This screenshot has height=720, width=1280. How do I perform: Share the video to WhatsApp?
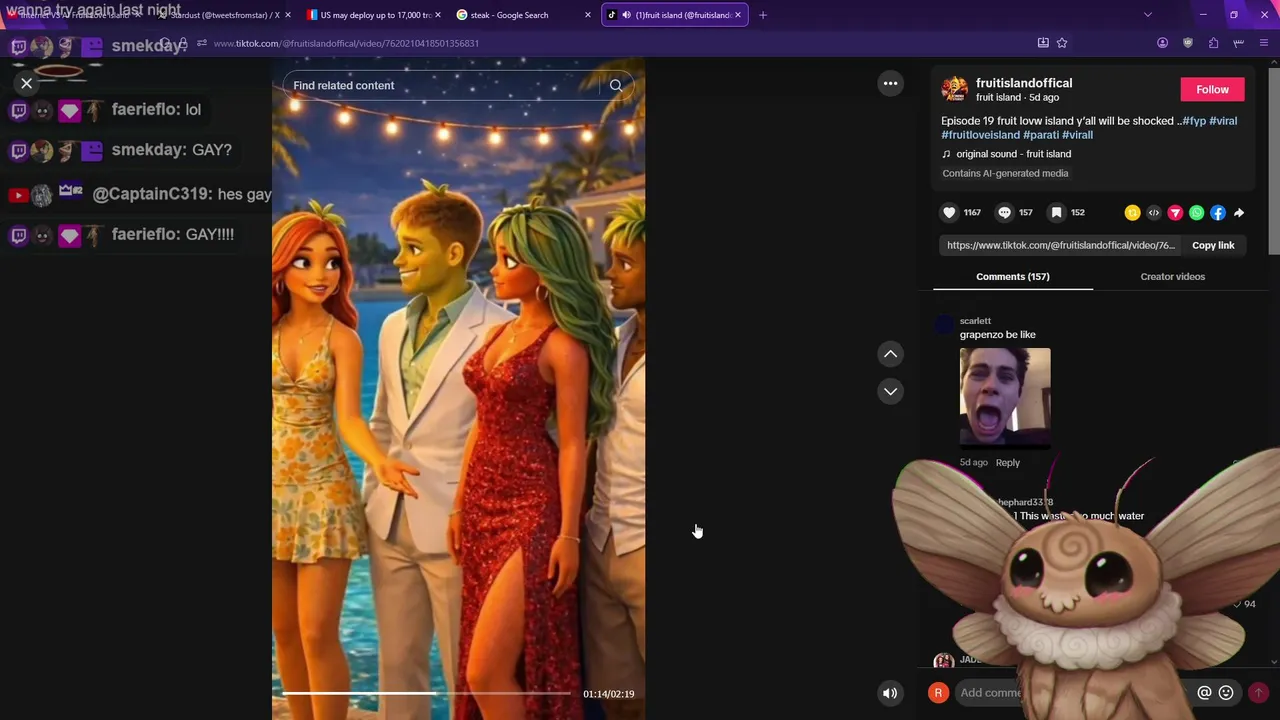pos(1196,212)
